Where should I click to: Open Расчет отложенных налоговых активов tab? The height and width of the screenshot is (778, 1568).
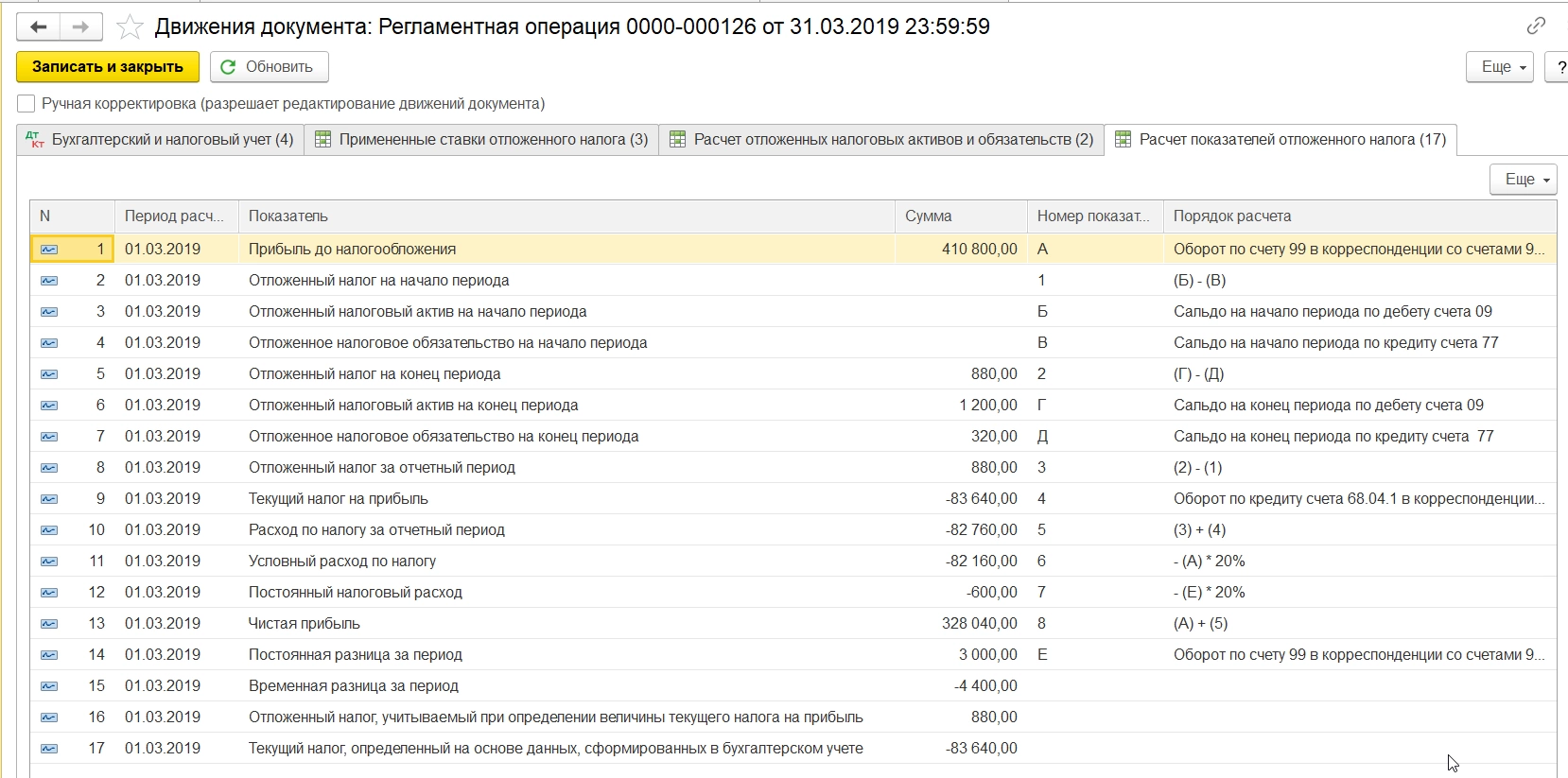coord(881,140)
